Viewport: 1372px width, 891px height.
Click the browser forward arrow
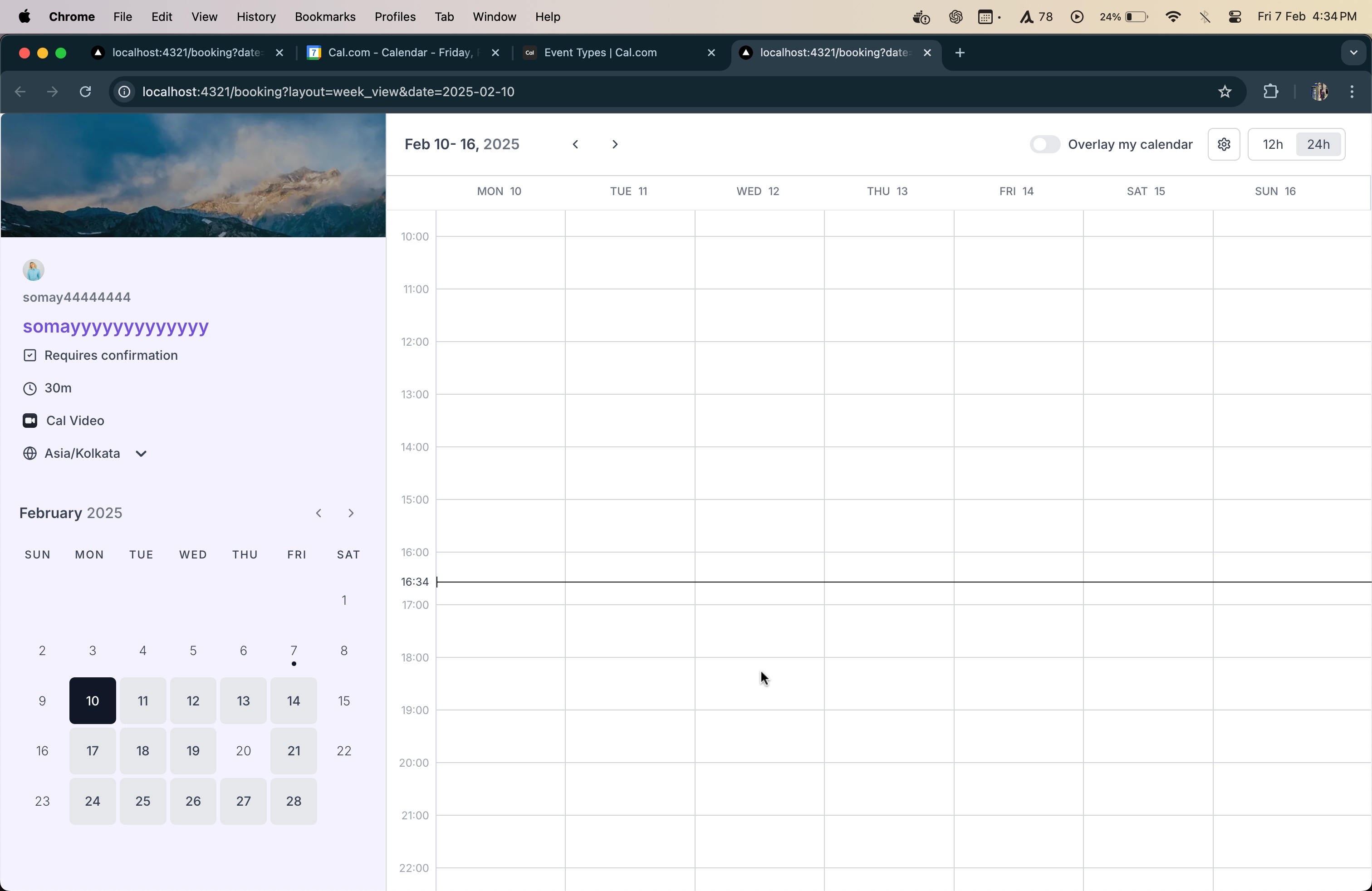53,92
